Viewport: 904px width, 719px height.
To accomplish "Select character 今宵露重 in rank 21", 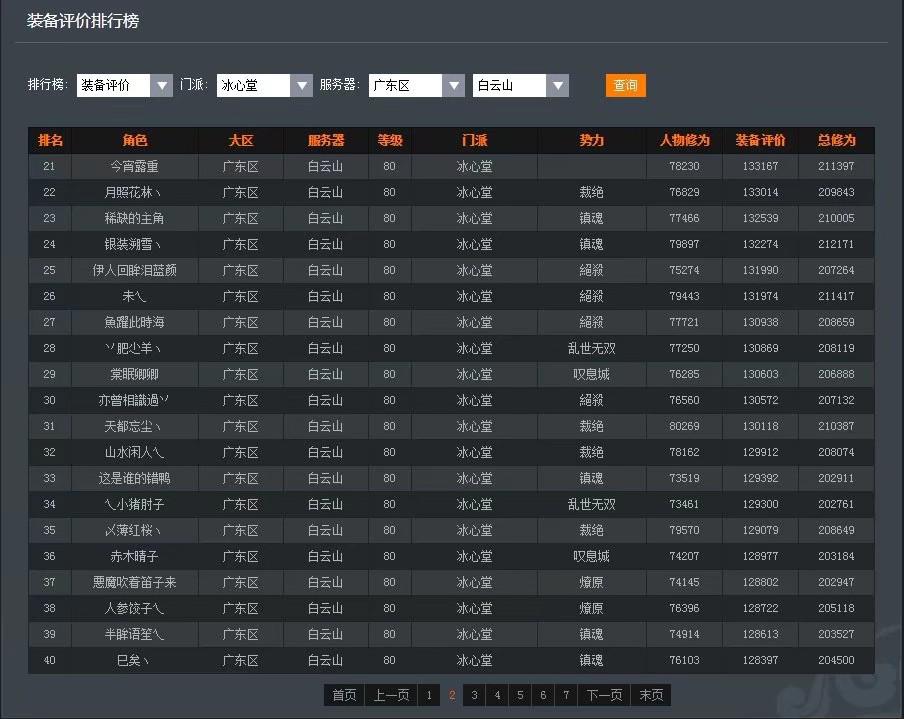I will 134,167.
